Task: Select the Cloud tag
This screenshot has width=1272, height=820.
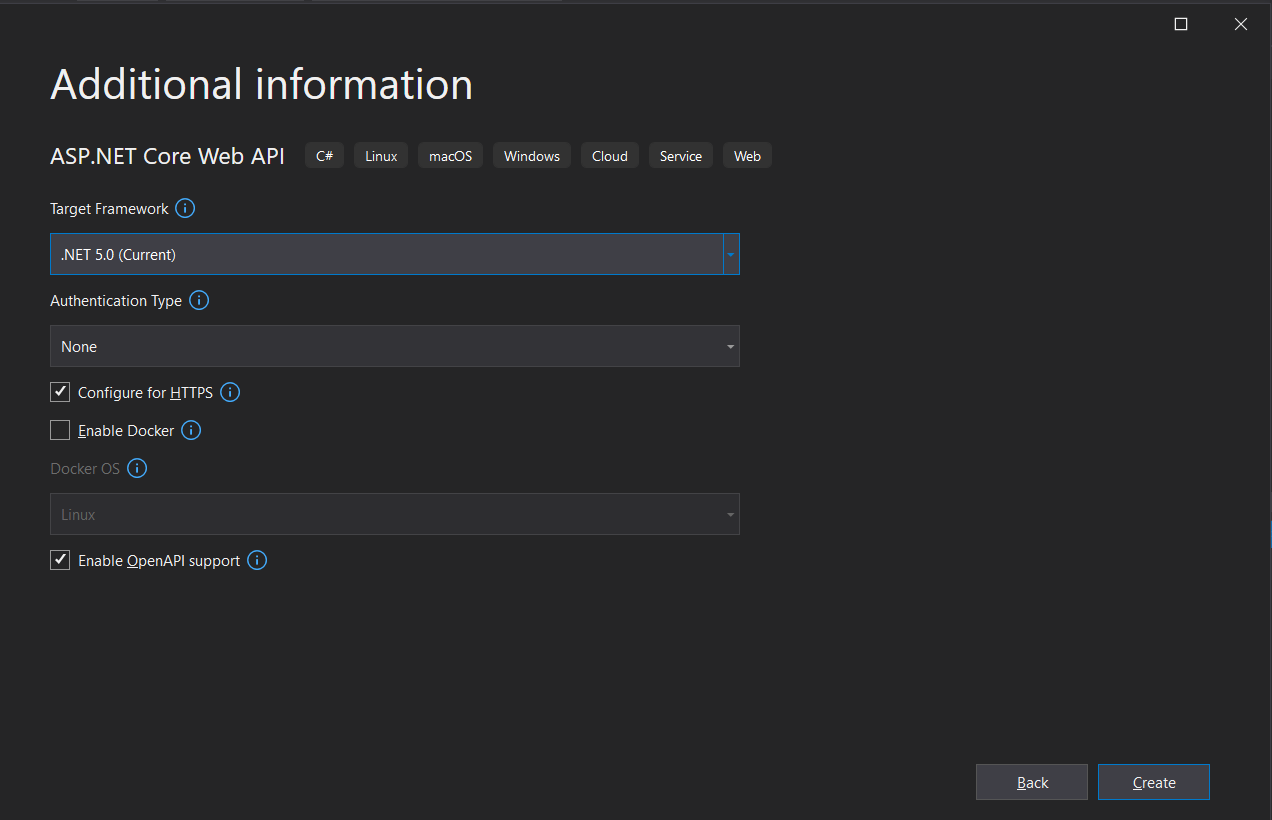Action: click(609, 155)
